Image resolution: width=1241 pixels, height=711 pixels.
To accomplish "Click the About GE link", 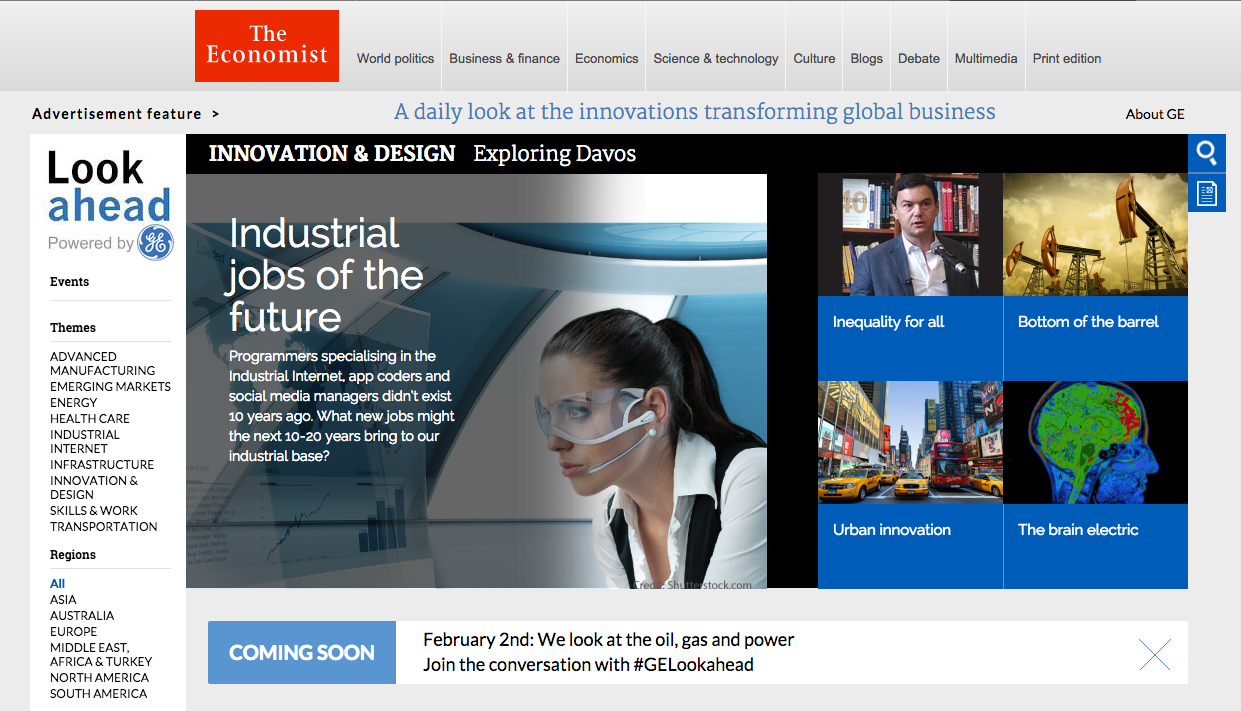I will point(1155,114).
